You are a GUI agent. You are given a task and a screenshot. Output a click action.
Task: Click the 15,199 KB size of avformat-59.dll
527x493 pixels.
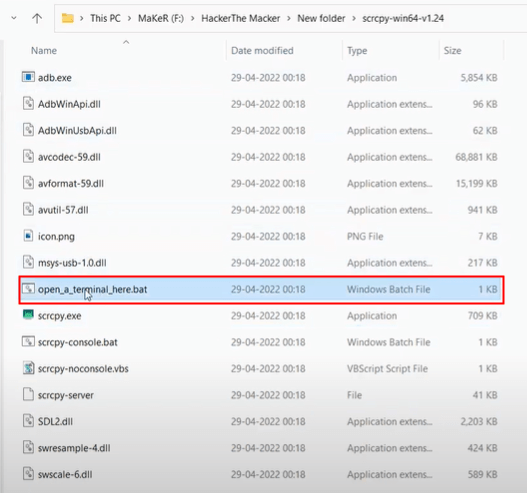tap(477, 183)
